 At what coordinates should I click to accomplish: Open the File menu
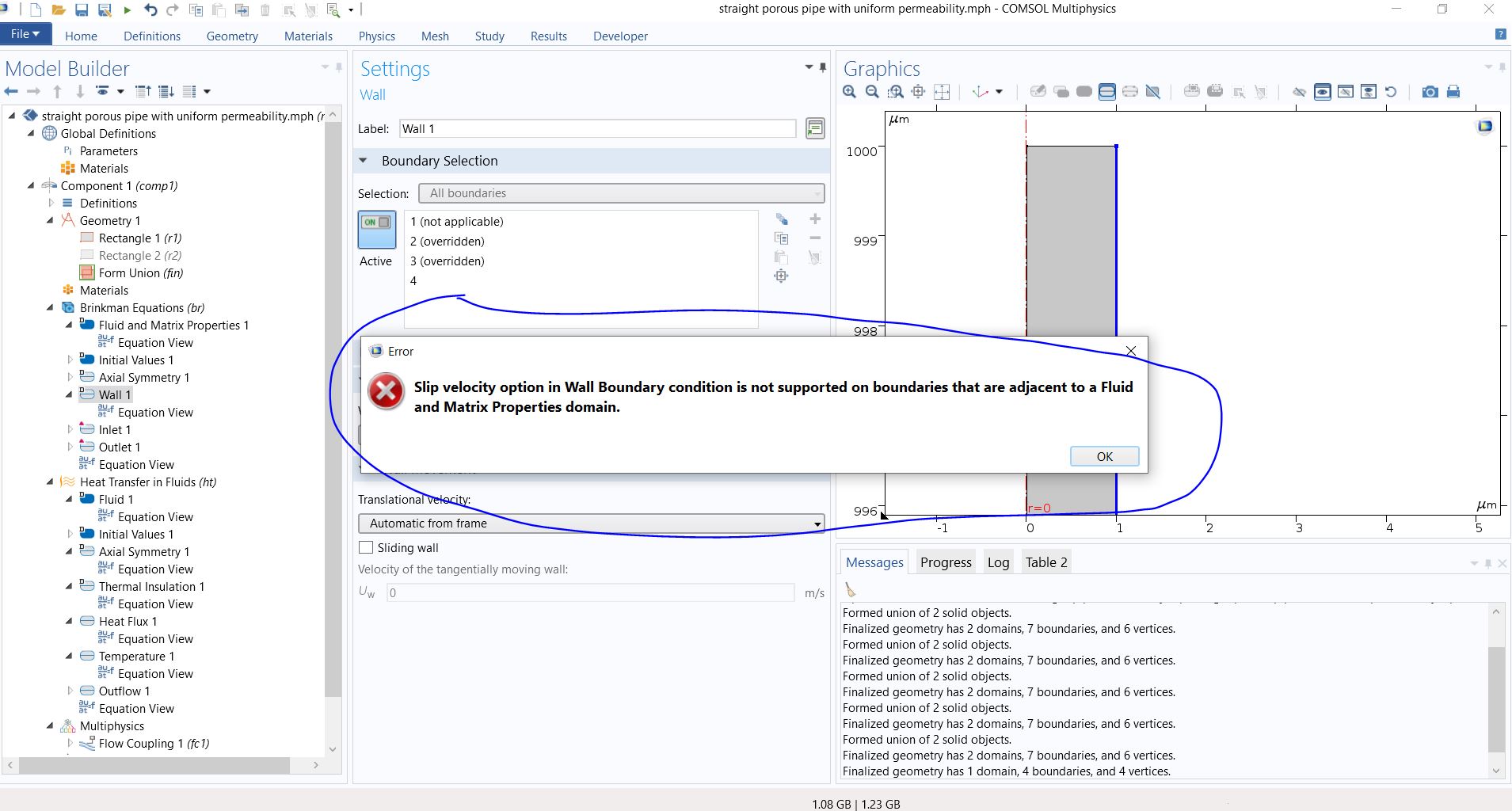(25, 34)
